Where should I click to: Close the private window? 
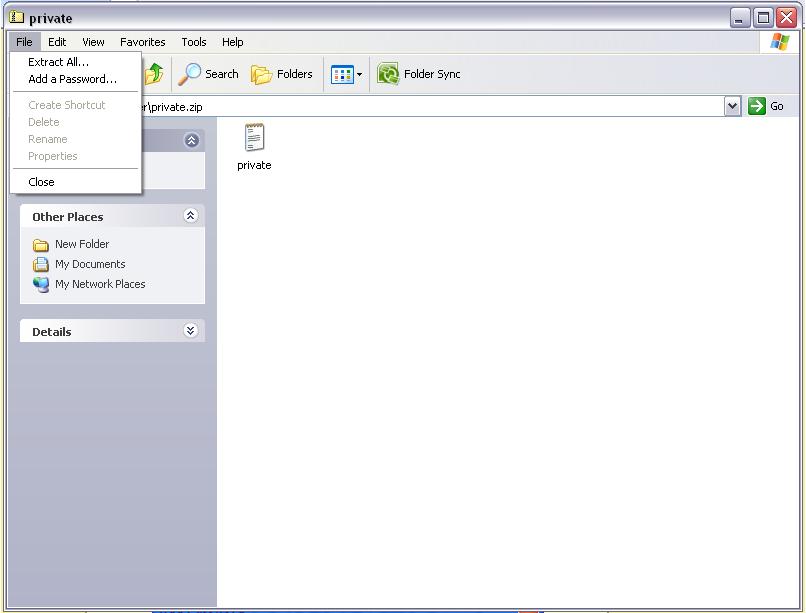[786, 18]
